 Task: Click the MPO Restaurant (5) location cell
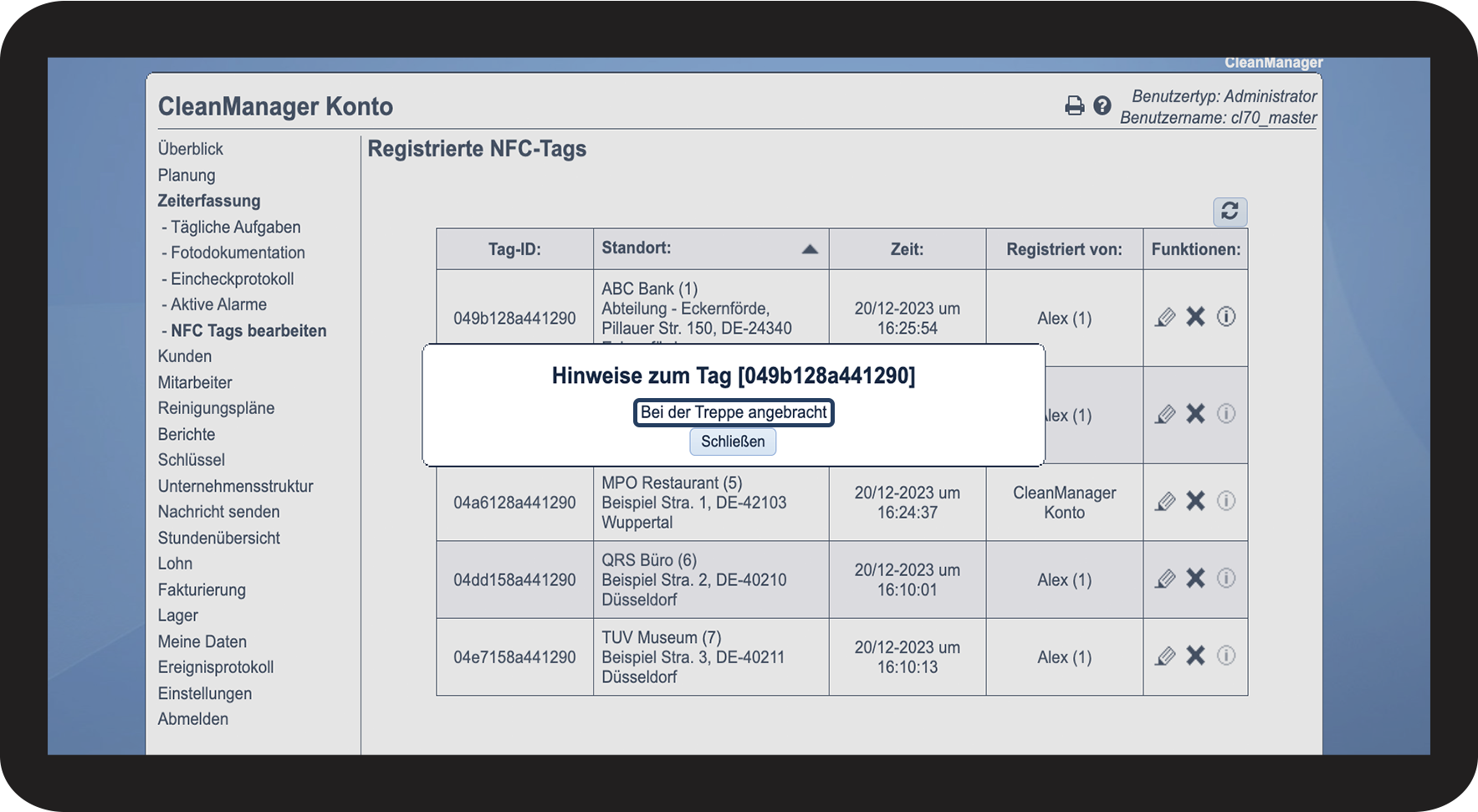pyautogui.click(x=711, y=503)
